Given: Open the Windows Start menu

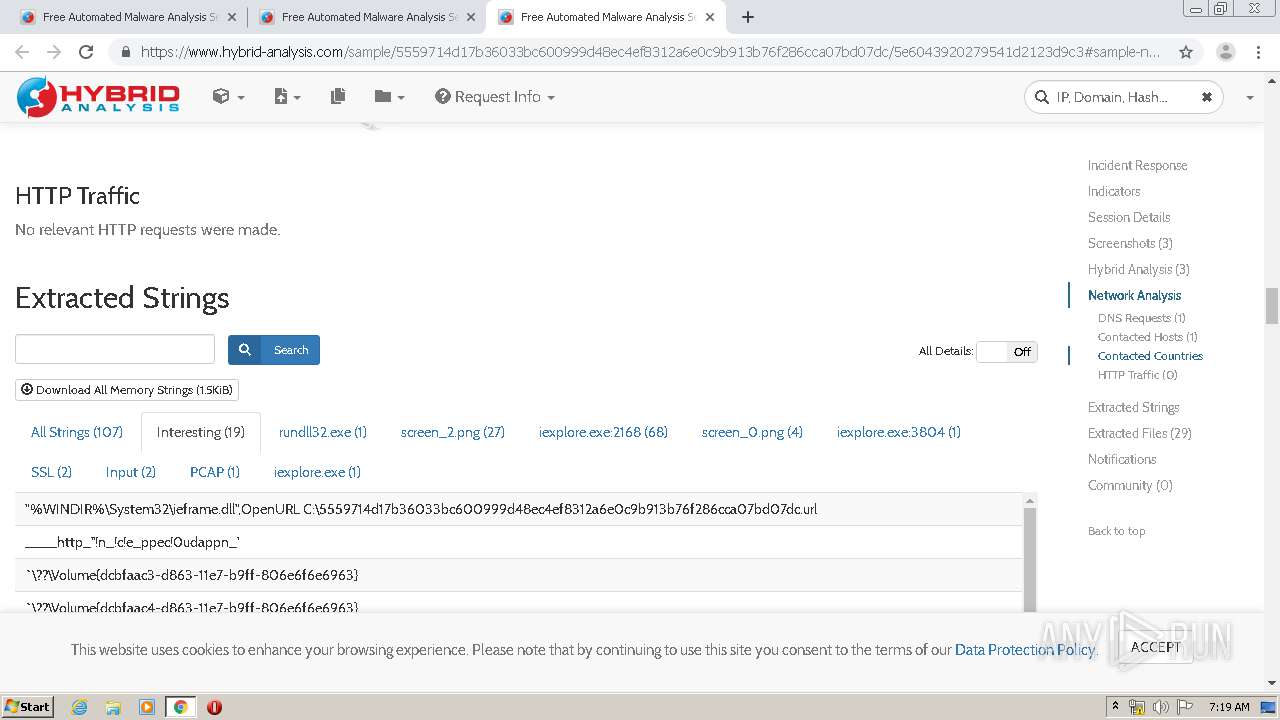Looking at the screenshot, I should (x=28, y=706).
